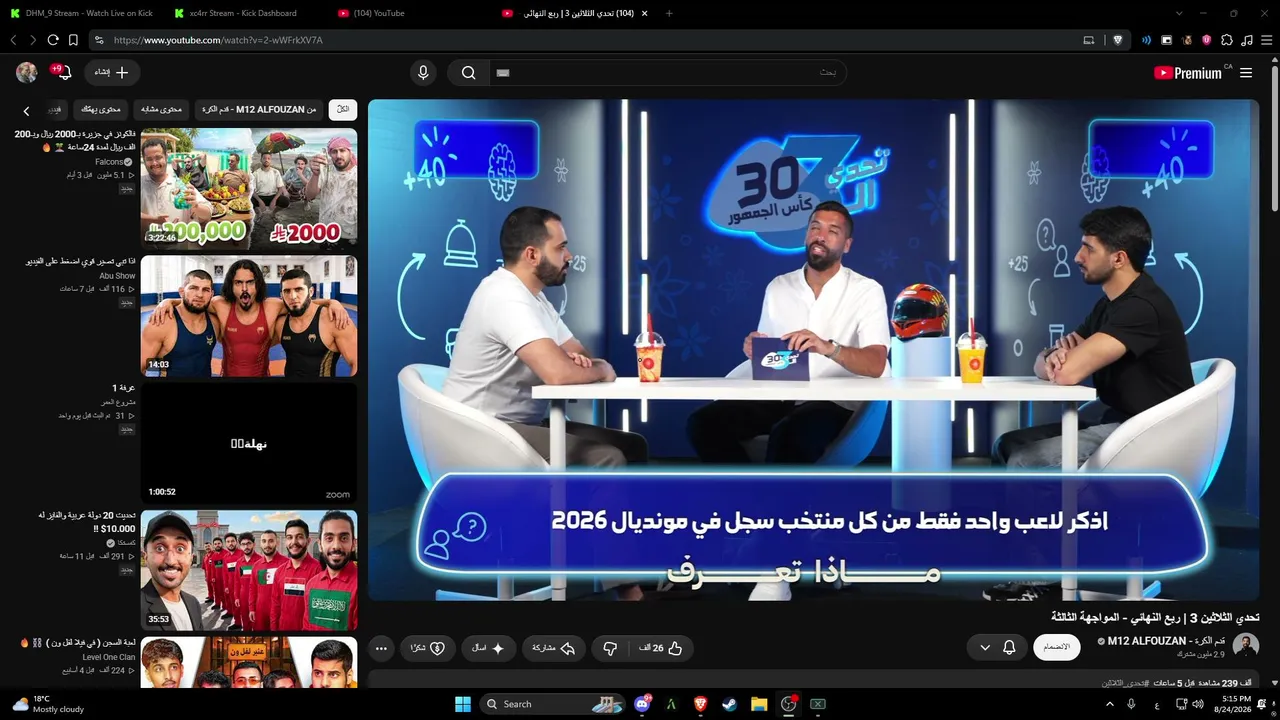Viewport: 1280px width, 720px height.
Task: Open the Falcons channel link
Action: [x=109, y=162]
